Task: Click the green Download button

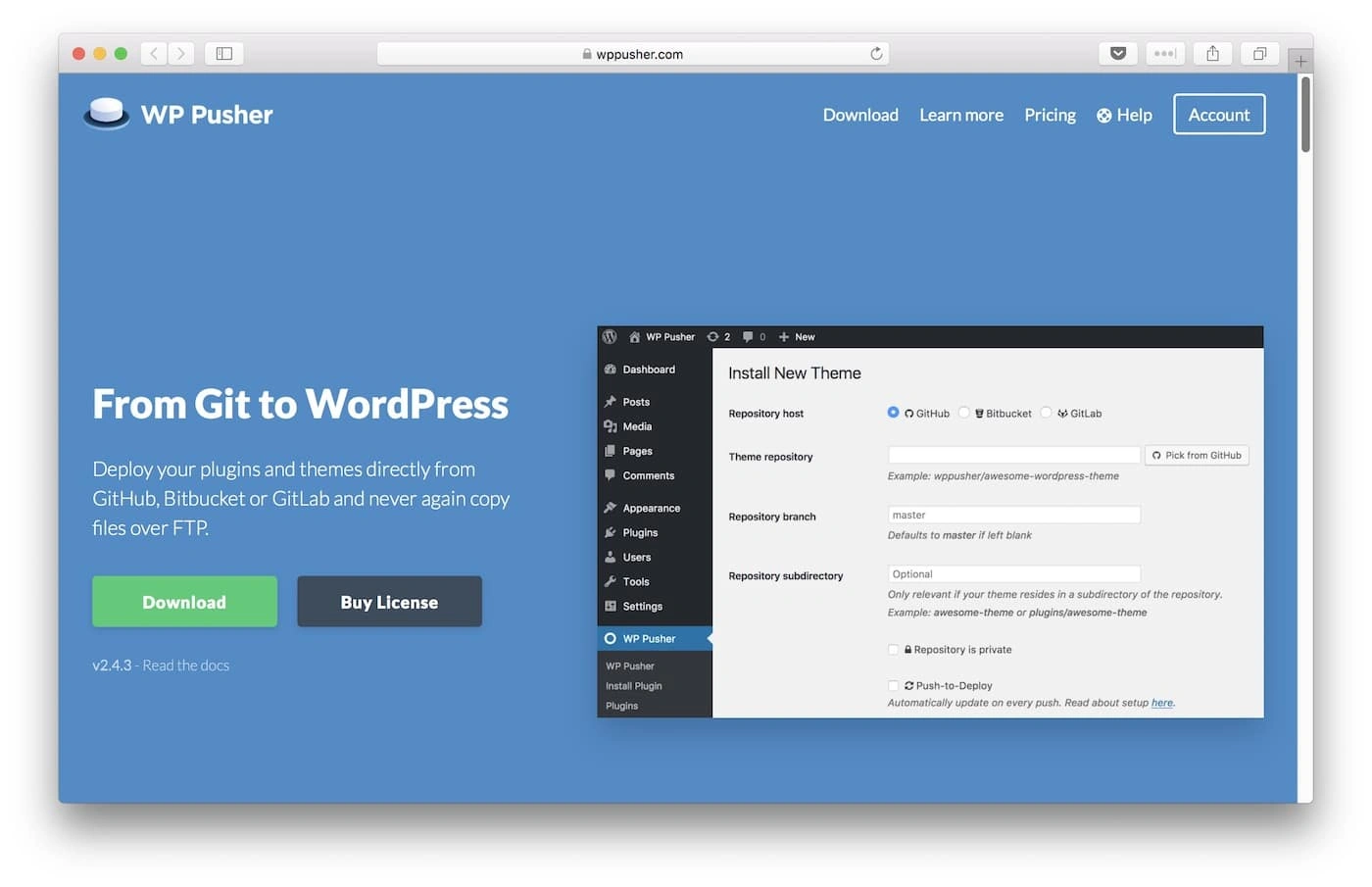Action: click(x=184, y=602)
